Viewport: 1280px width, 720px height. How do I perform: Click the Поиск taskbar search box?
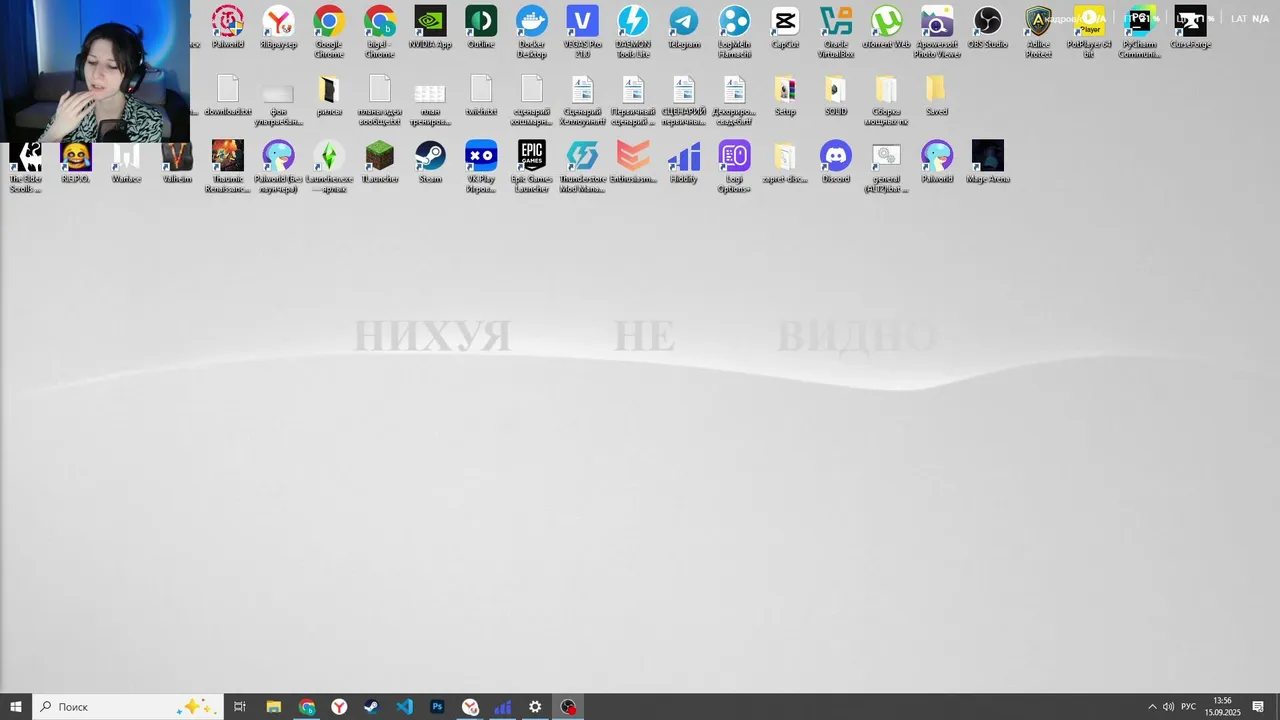[x=128, y=707]
